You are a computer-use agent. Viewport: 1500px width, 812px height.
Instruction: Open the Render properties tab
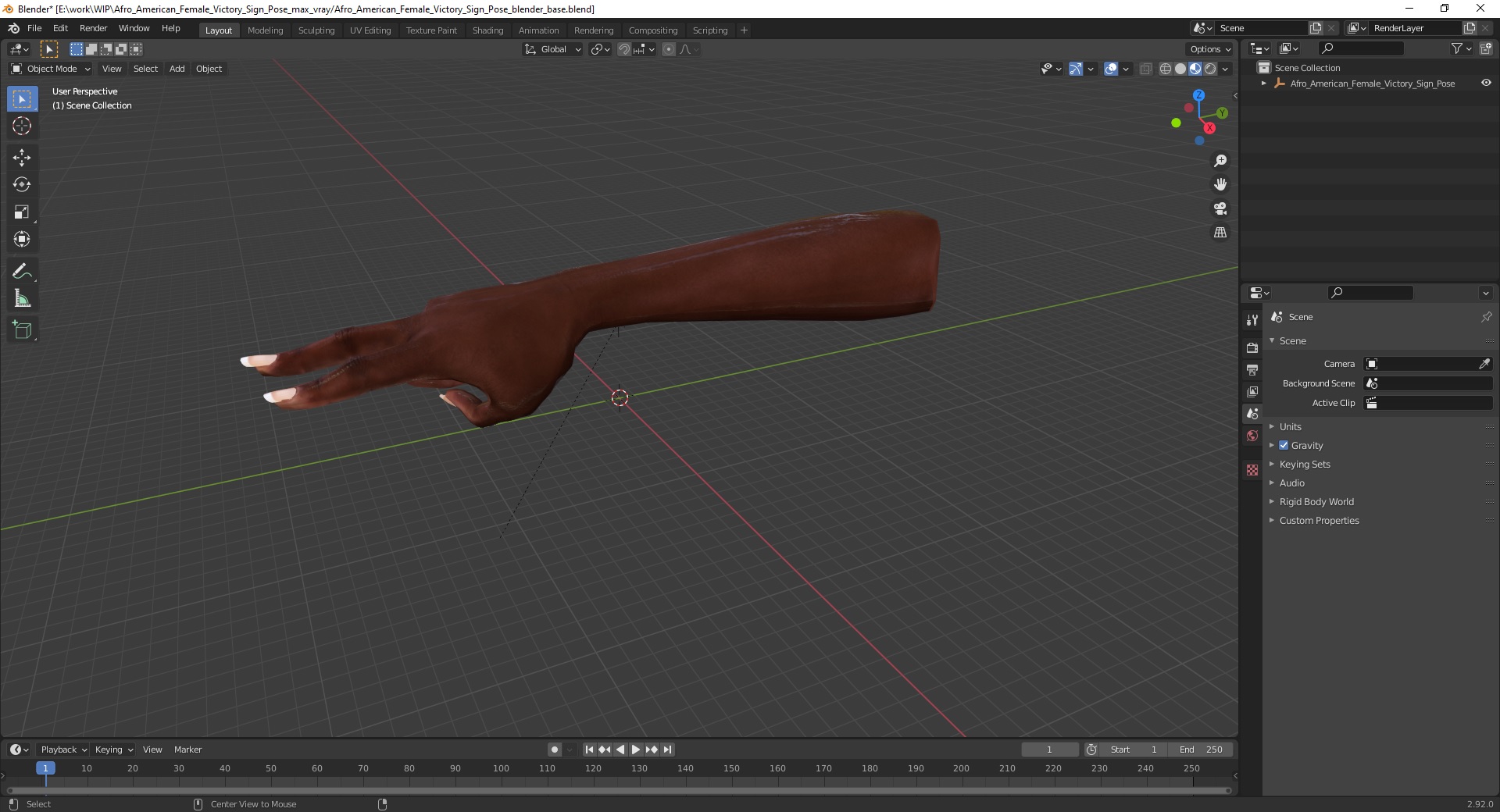click(x=1252, y=347)
